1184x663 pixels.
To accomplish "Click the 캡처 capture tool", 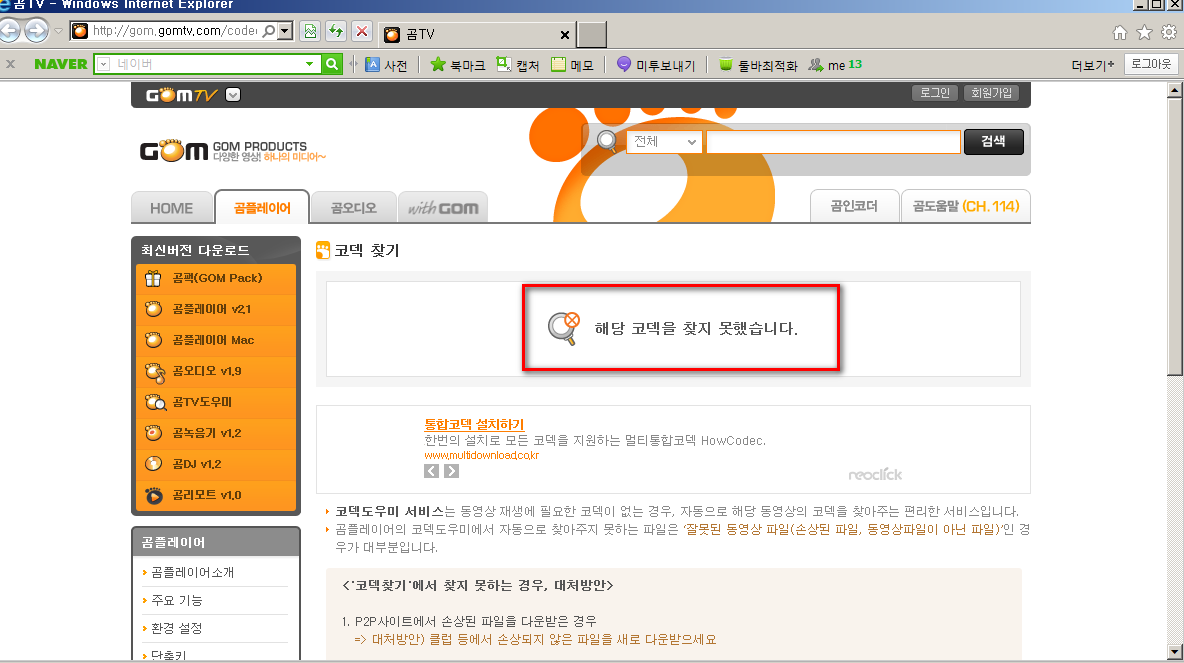I will coord(517,65).
